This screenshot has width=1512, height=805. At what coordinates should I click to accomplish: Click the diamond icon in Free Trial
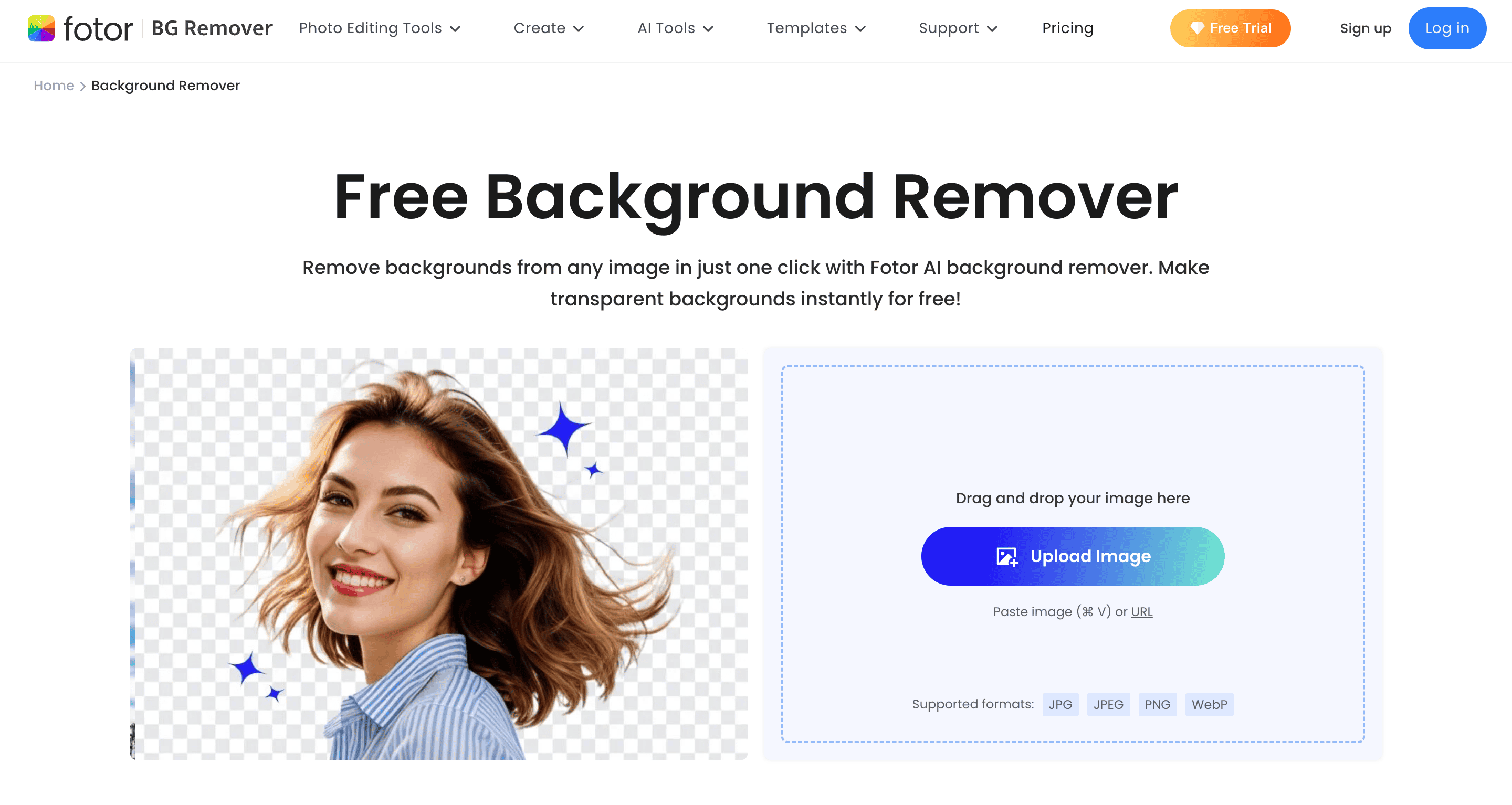point(1197,28)
